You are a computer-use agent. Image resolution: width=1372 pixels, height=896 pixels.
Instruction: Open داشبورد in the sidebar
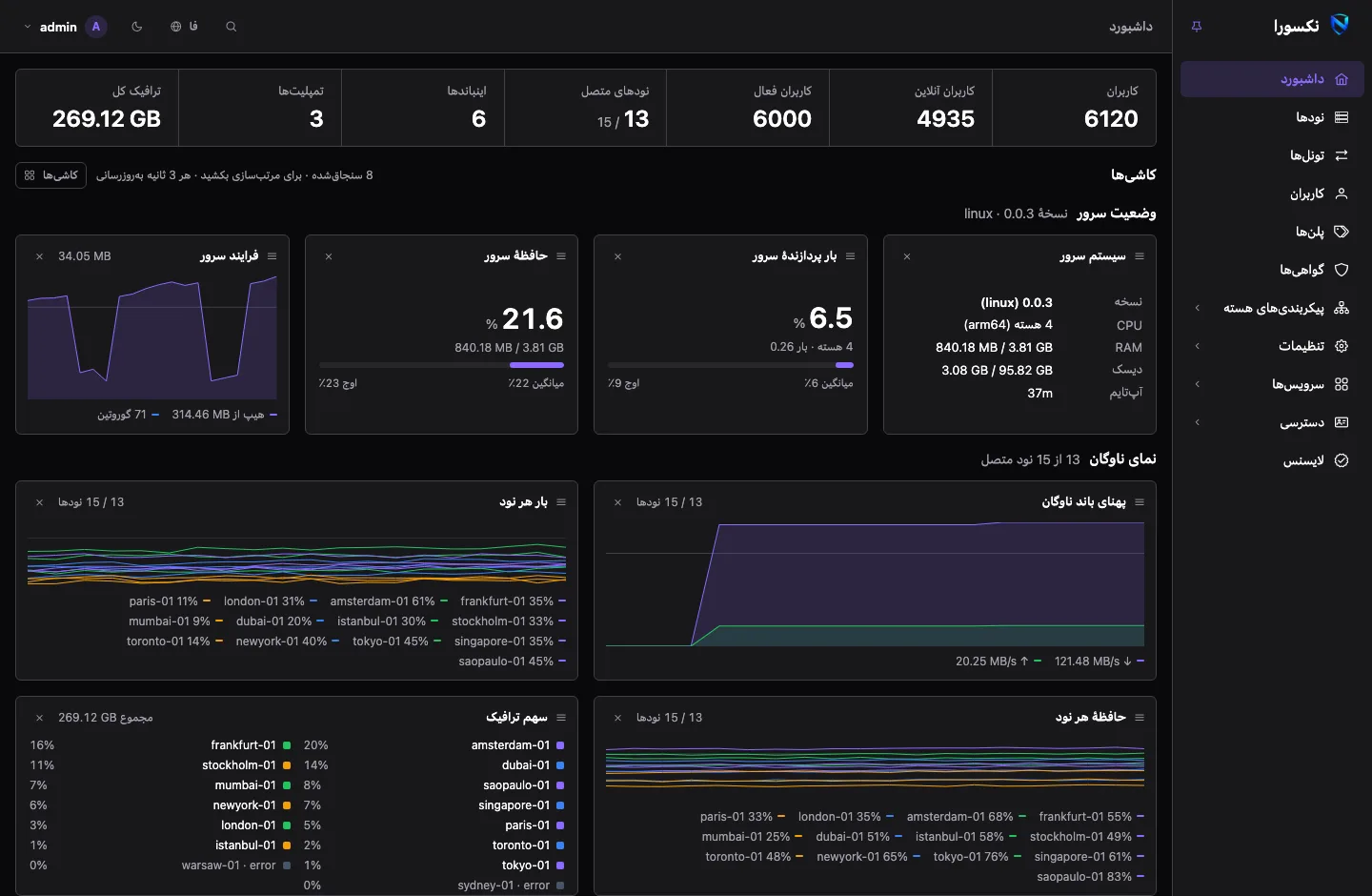coord(1272,79)
